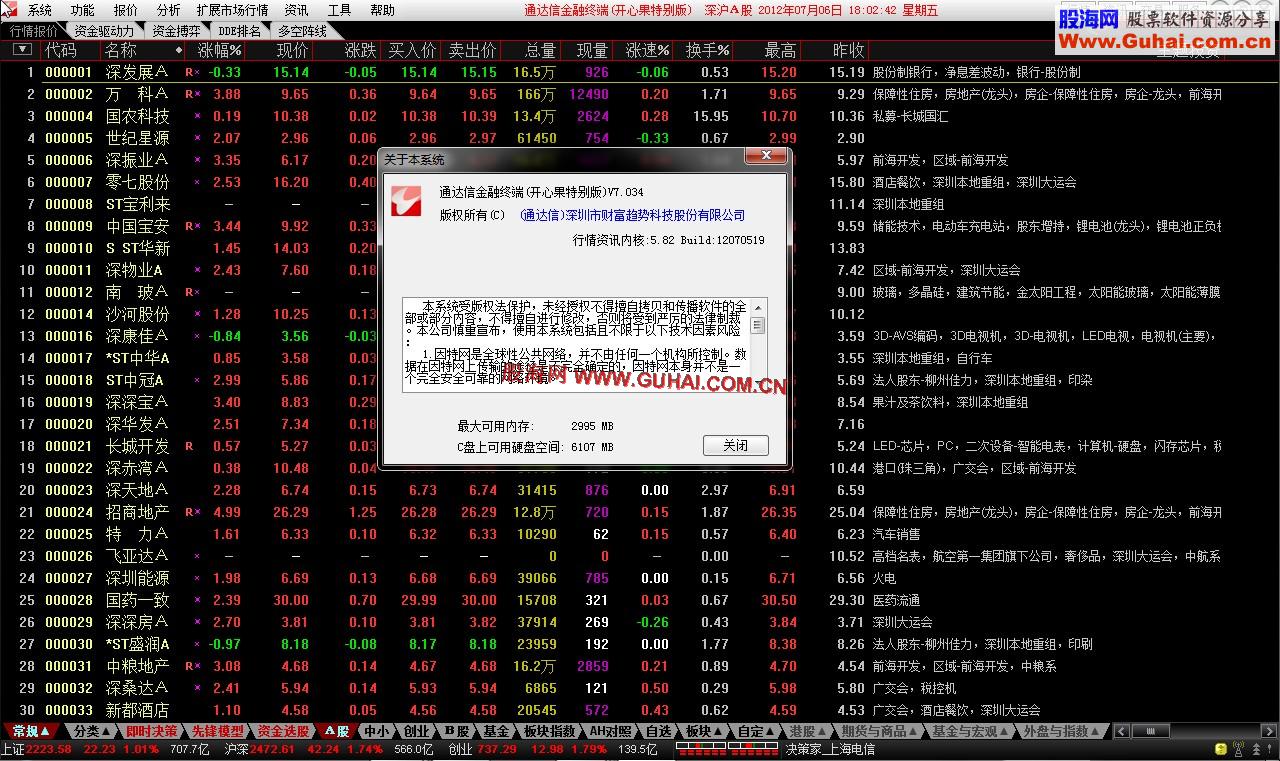This screenshot has width=1280, height=761.
Task: Select stock row 000002 万科A
Action: [x=640, y=94]
